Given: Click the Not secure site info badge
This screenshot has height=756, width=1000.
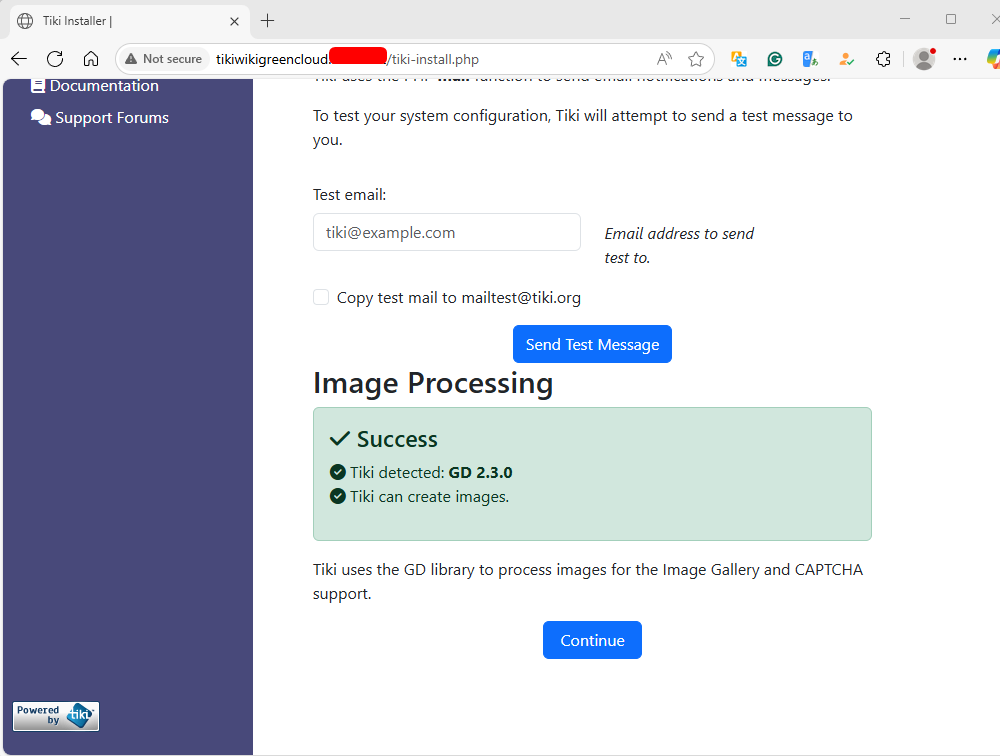Looking at the screenshot, I should click(164, 59).
